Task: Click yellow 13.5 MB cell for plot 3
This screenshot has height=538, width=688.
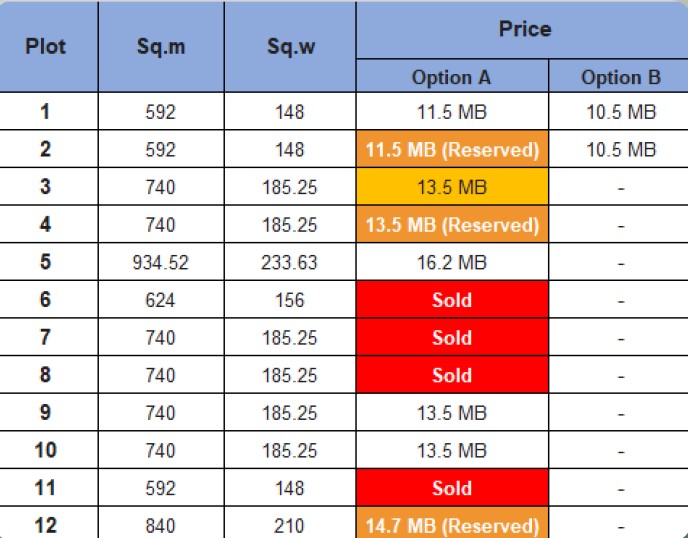Action: [x=452, y=187]
